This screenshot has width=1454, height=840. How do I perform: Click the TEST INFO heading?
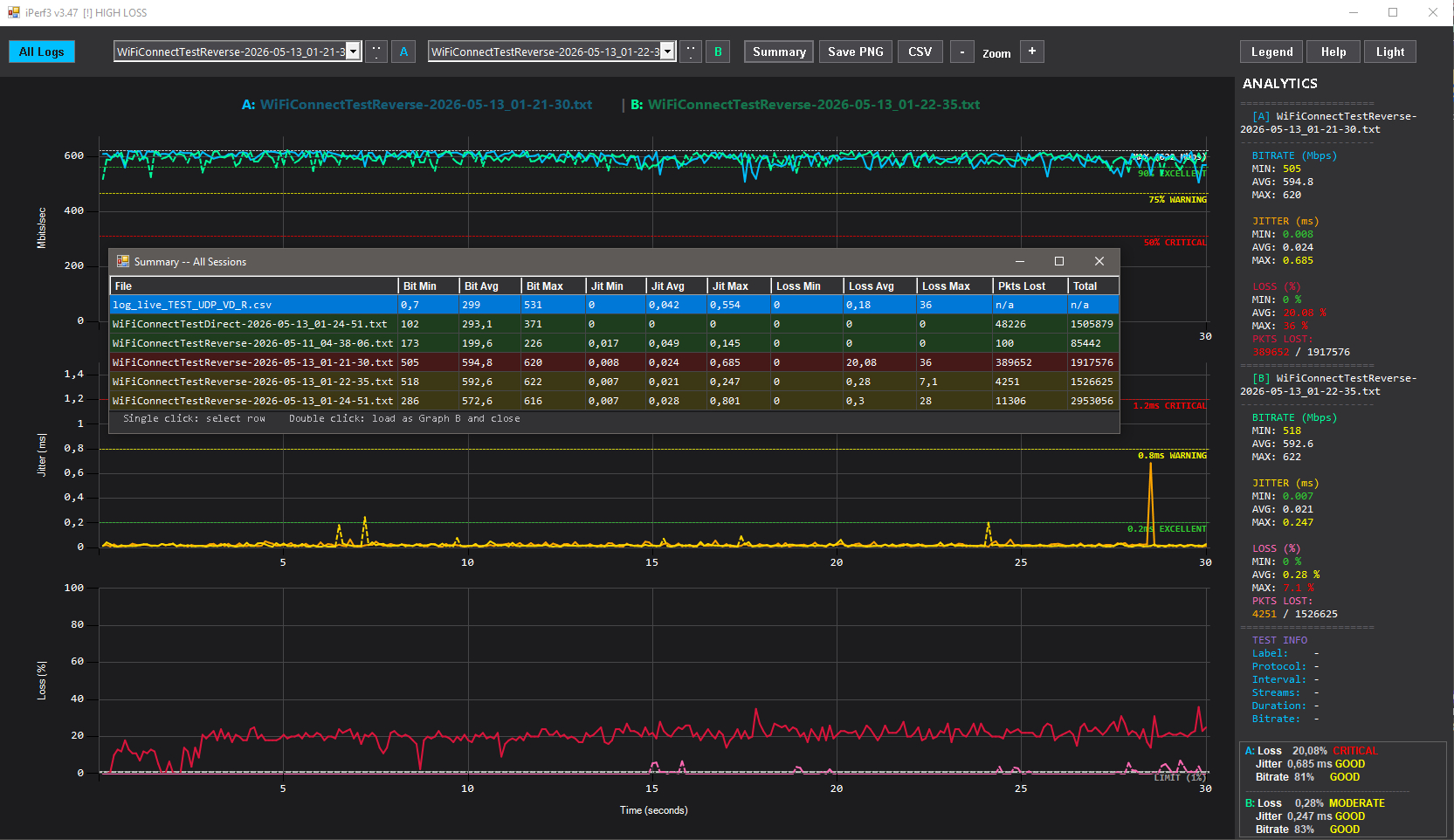click(1279, 640)
